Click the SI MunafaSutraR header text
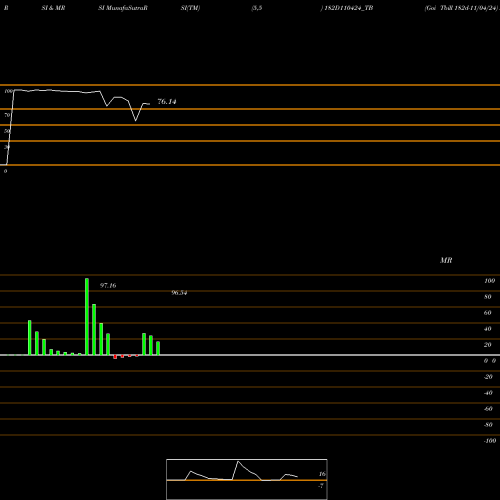 123,8
